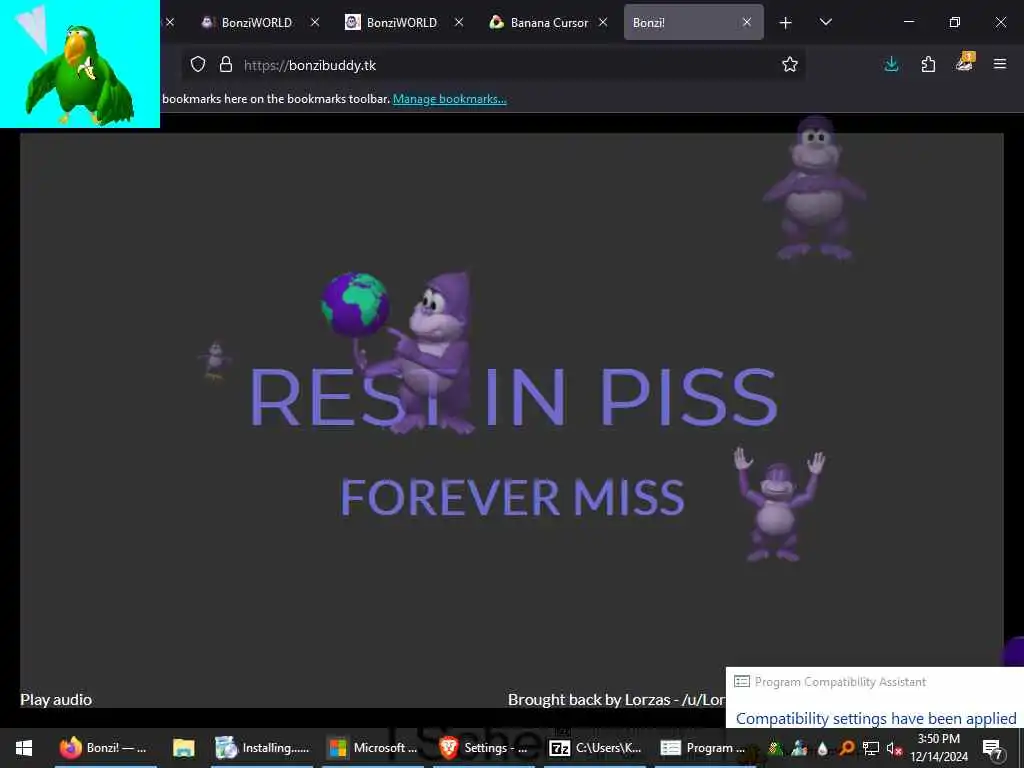The image size is (1024, 768).
Task: Open the network status tray icon
Action: tap(870, 748)
